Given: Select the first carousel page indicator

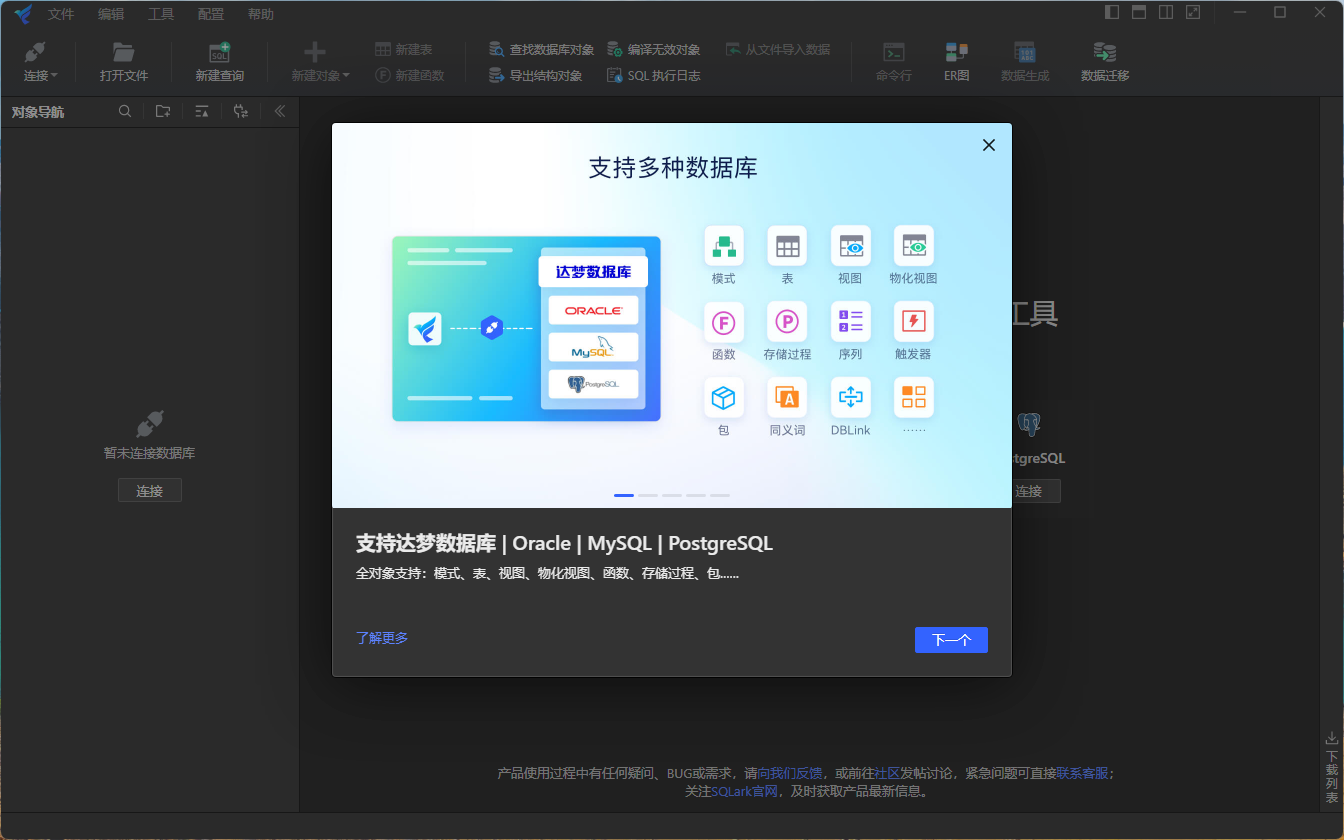Looking at the screenshot, I should pyautogui.click(x=624, y=495).
